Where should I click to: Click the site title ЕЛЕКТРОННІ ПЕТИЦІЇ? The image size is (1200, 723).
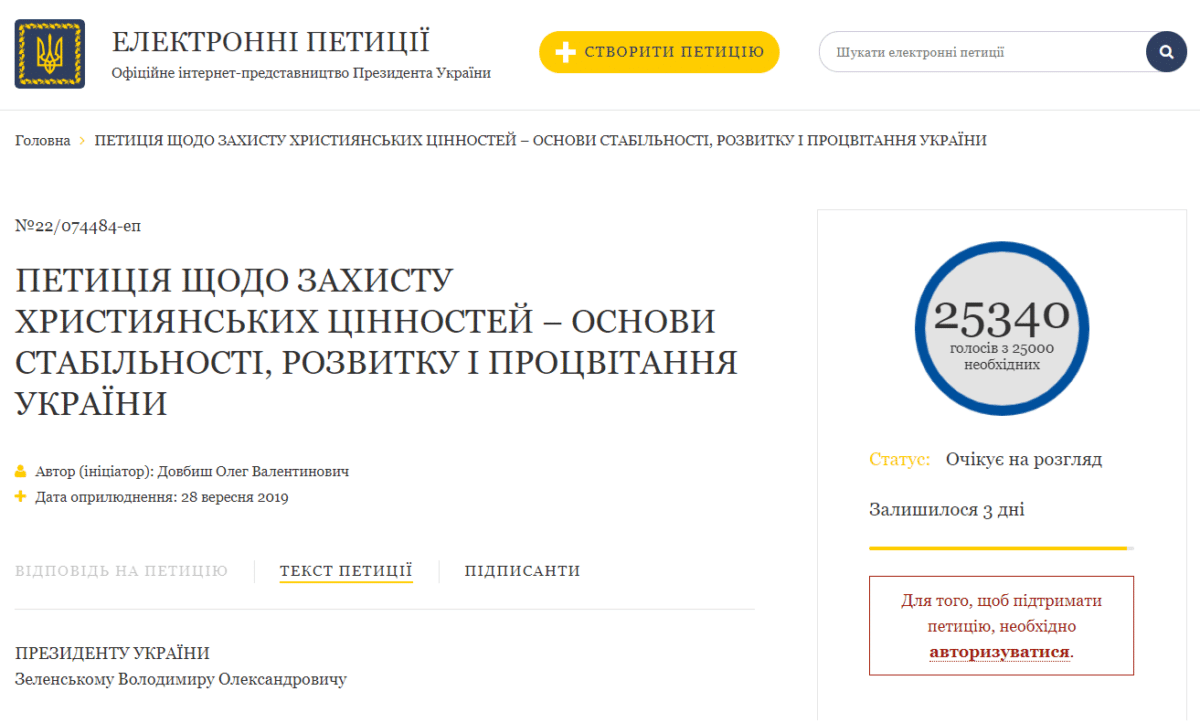pos(272,41)
